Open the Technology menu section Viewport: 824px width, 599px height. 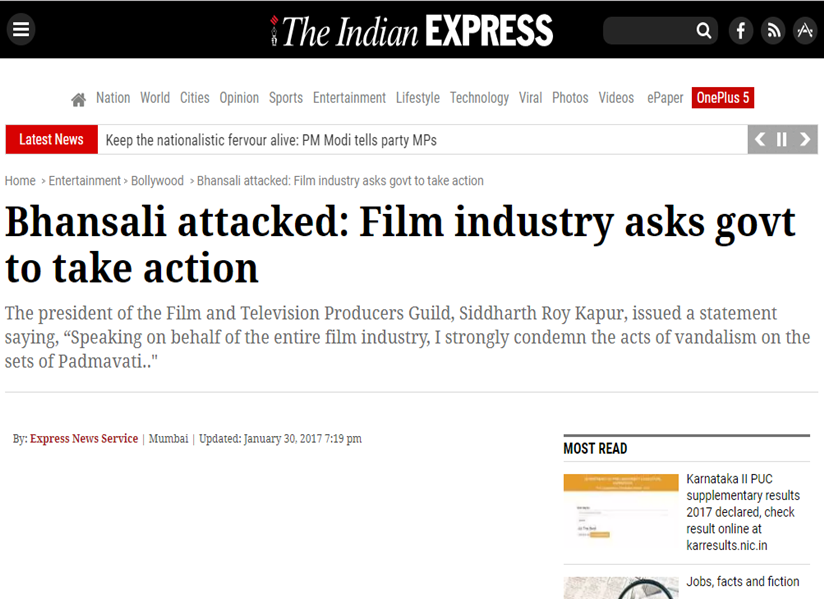479,98
